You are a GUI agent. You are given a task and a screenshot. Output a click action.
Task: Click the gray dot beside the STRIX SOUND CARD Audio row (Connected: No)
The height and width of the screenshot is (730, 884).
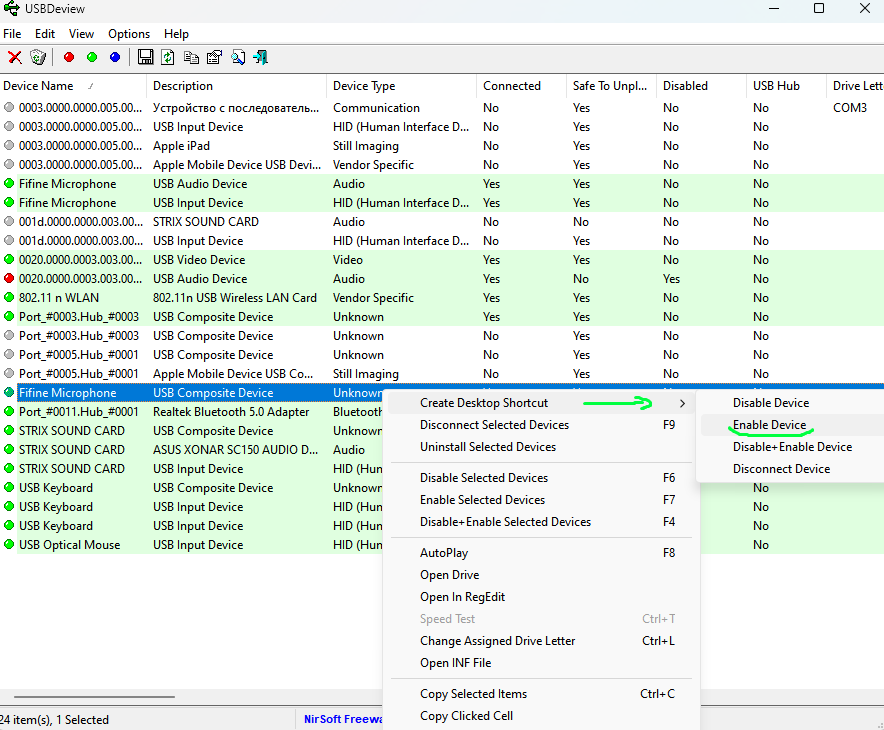click(x=9, y=221)
